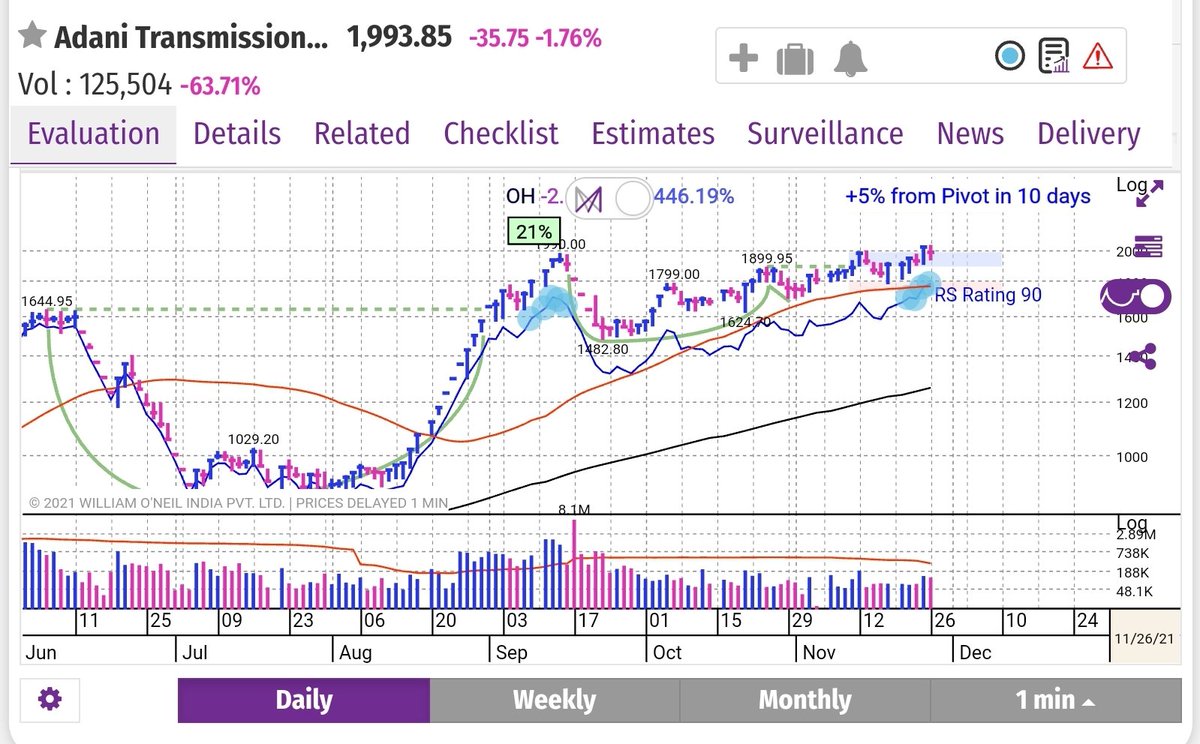Open the report with chart icon
The image size is (1200, 744).
click(1054, 57)
